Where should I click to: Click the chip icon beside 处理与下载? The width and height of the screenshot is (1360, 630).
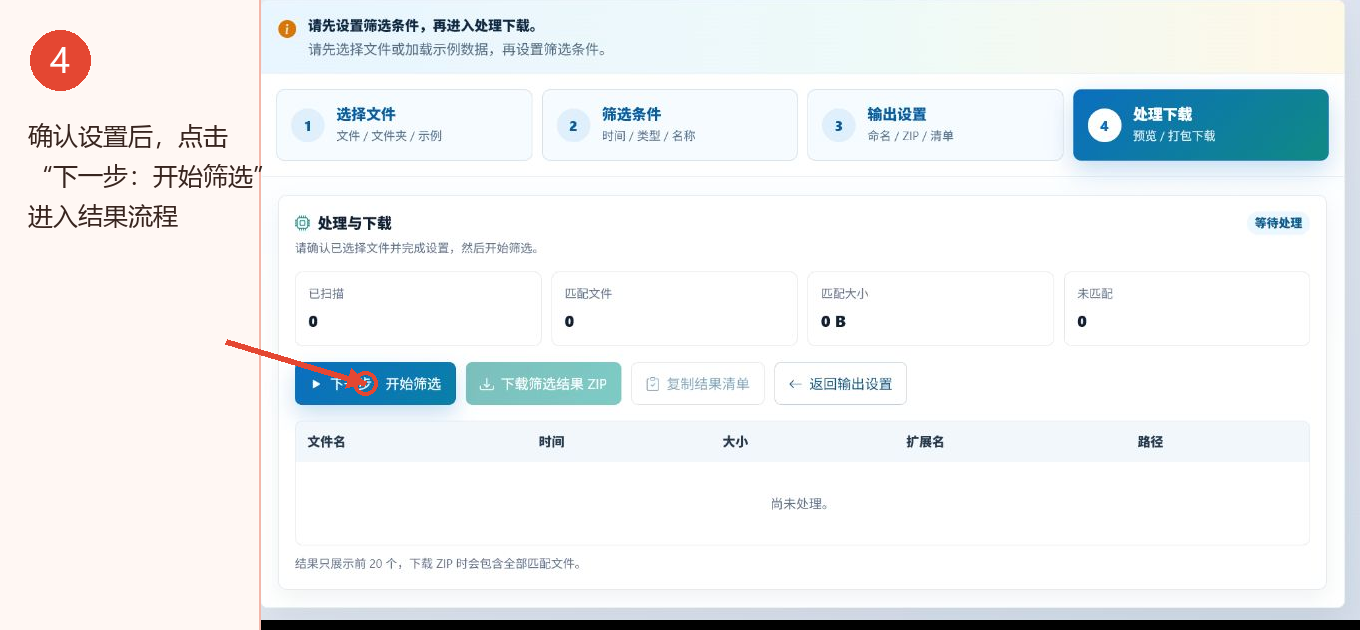(302, 223)
